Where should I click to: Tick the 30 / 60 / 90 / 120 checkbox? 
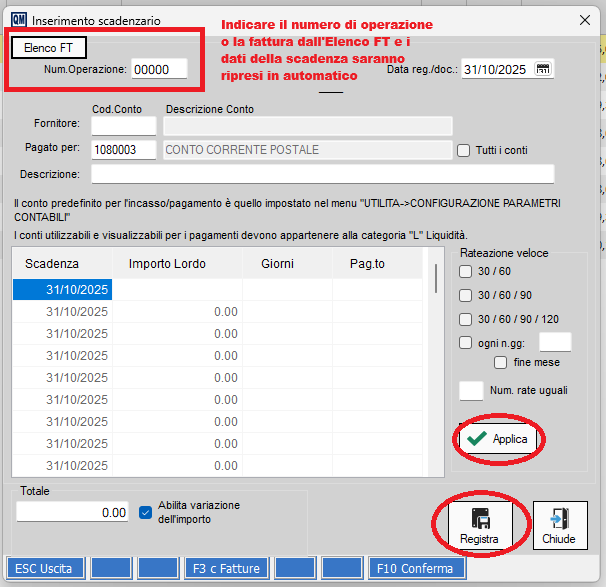[x=466, y=319]
